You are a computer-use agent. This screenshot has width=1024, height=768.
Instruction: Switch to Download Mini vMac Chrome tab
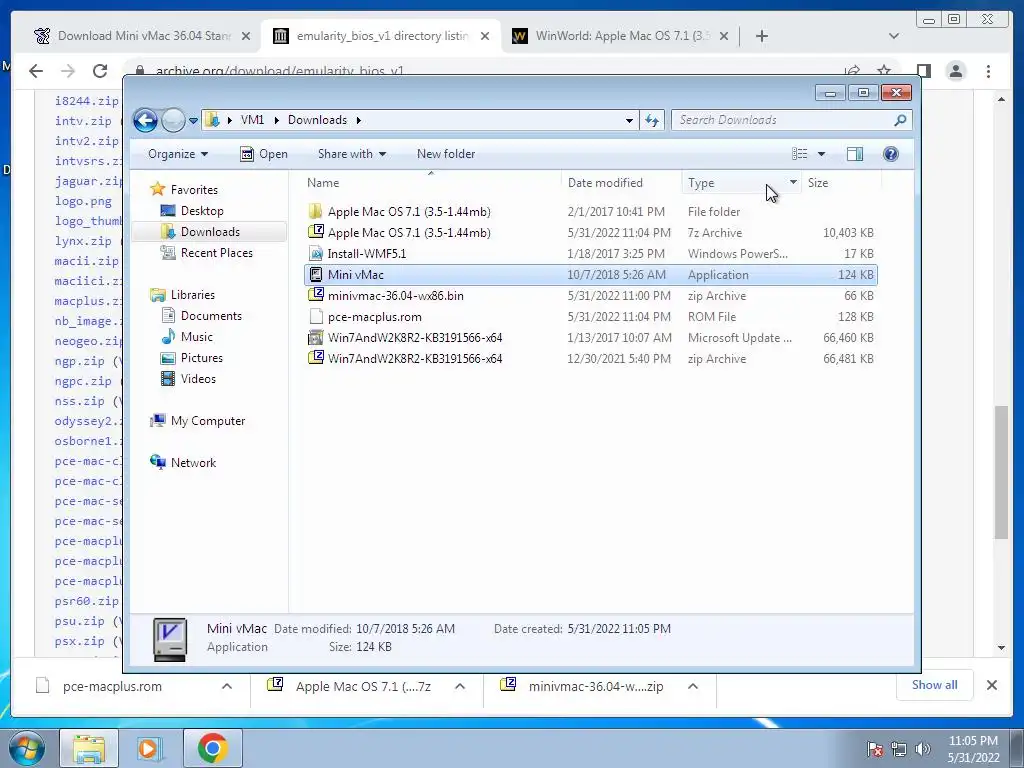[x=142, y=36]
